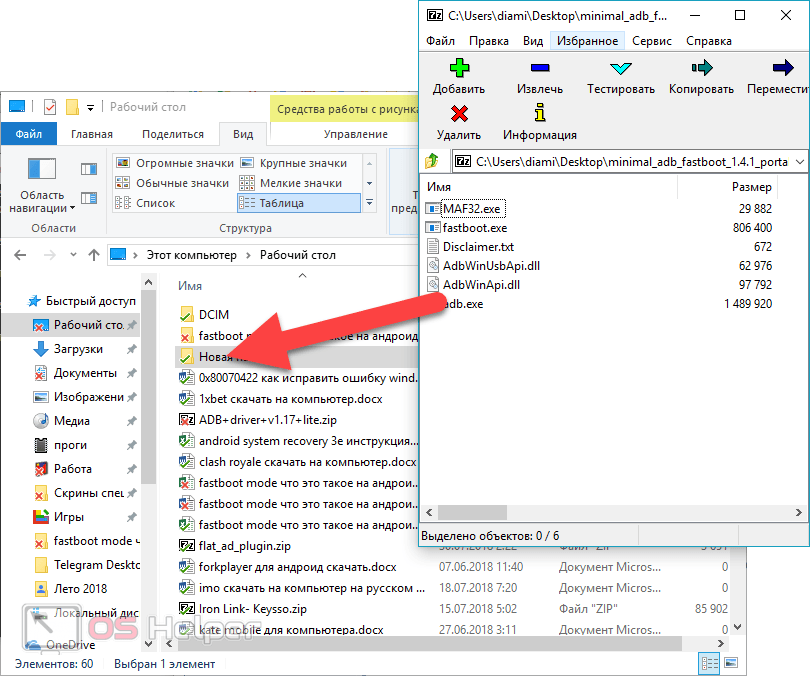Click Этот компьютер in breadcrumb

pyautogui.click(x=192, y=255)
